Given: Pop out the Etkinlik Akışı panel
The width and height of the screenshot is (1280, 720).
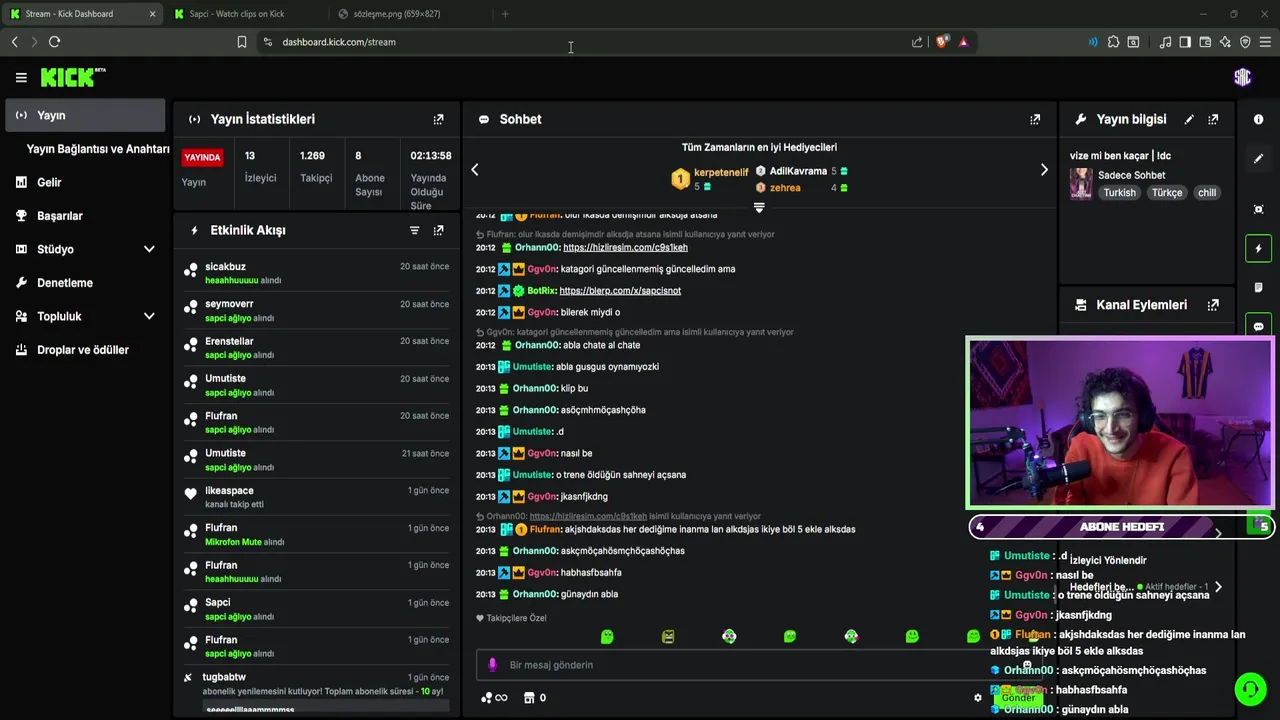Looking at the screenshot, I should 438,230.
